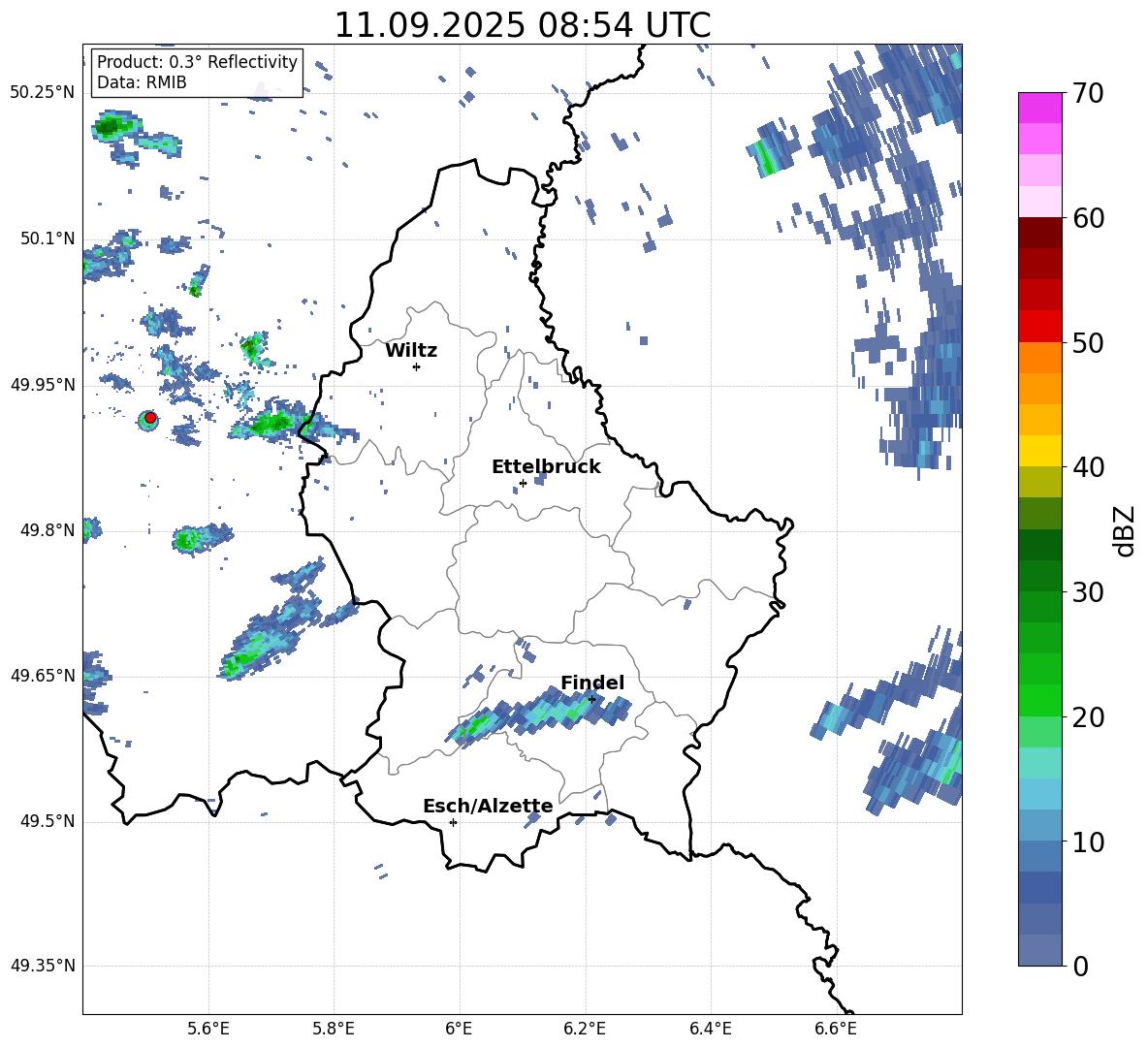Click the Wiltz city label

(411, 351)
